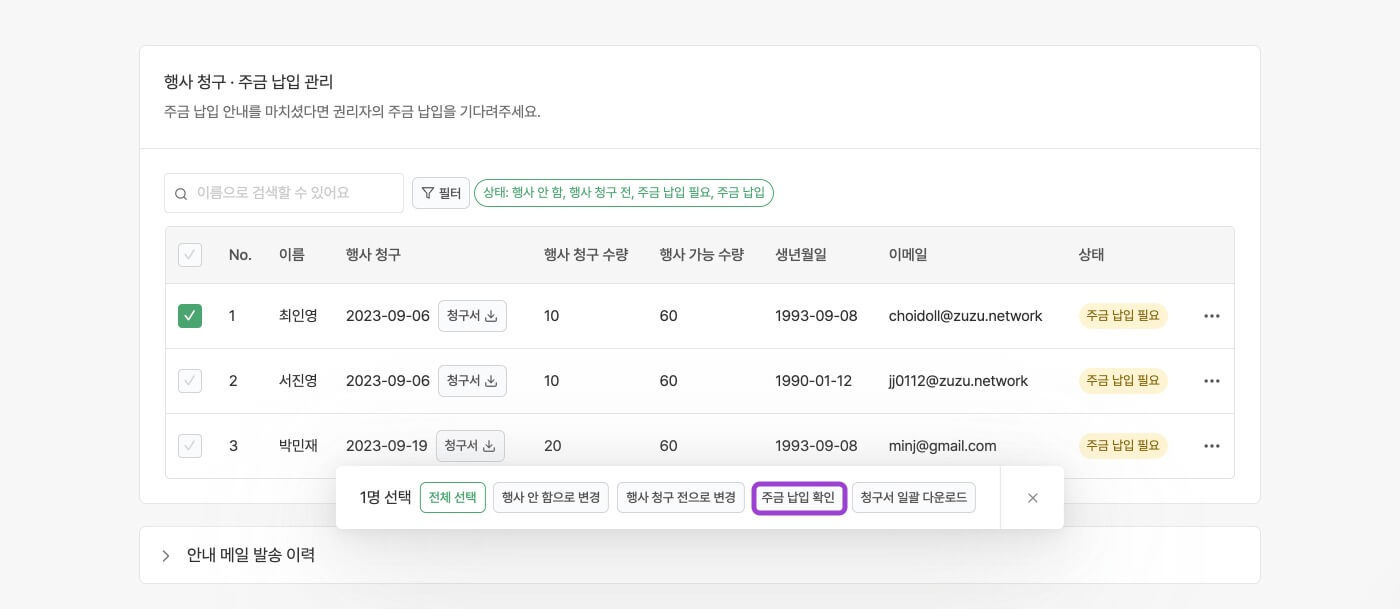Click 행사 청구 전으로 변경
The height and width of the screenshot is (609, 1400).
click(680, 498)
